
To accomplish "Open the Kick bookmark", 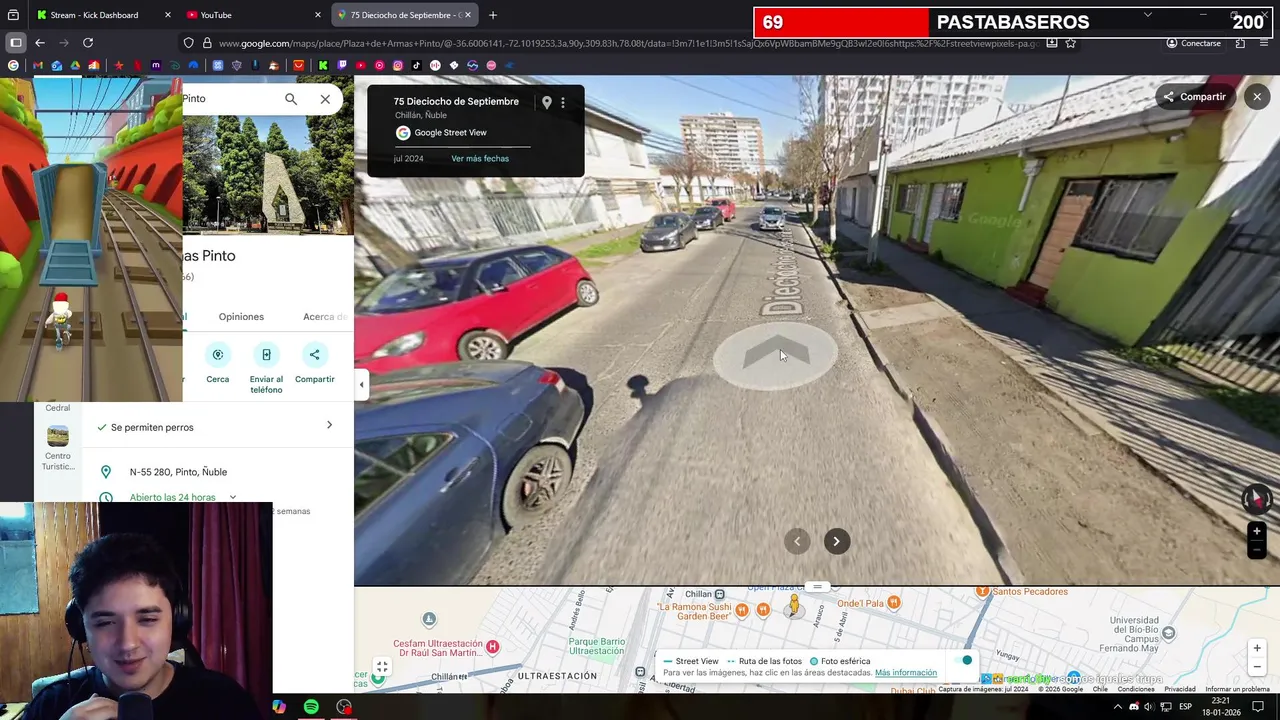I will 323,65.
